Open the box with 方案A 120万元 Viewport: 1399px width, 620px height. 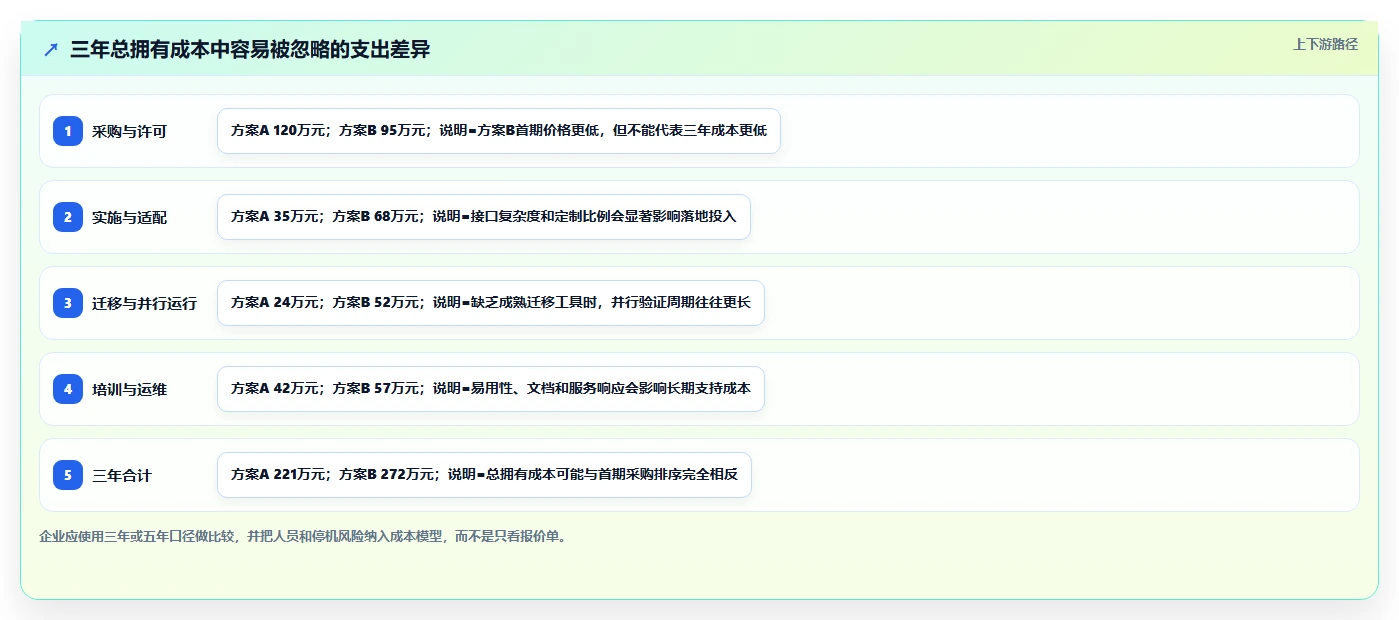(499, 131)
